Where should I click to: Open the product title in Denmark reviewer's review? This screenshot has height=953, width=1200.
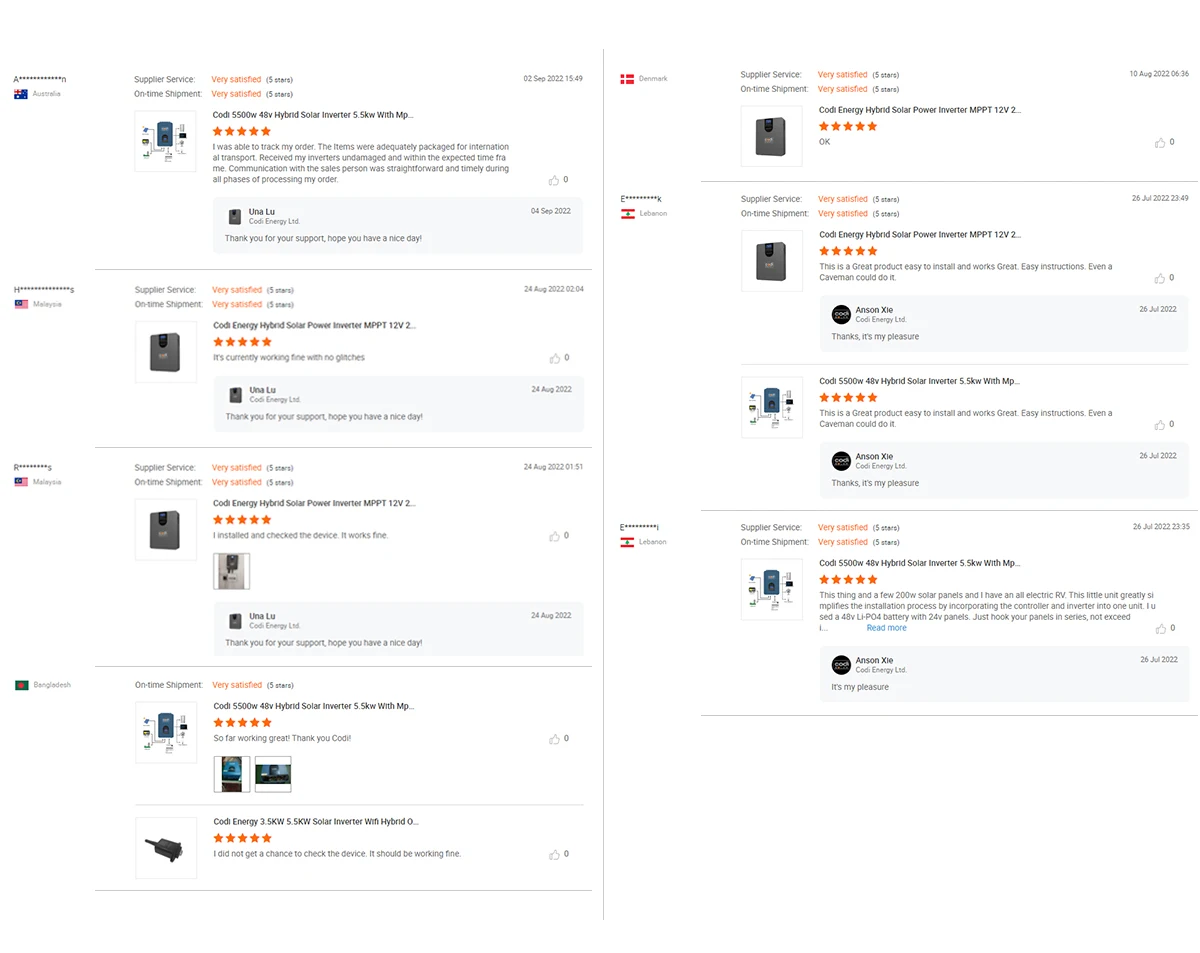(920, 110)
